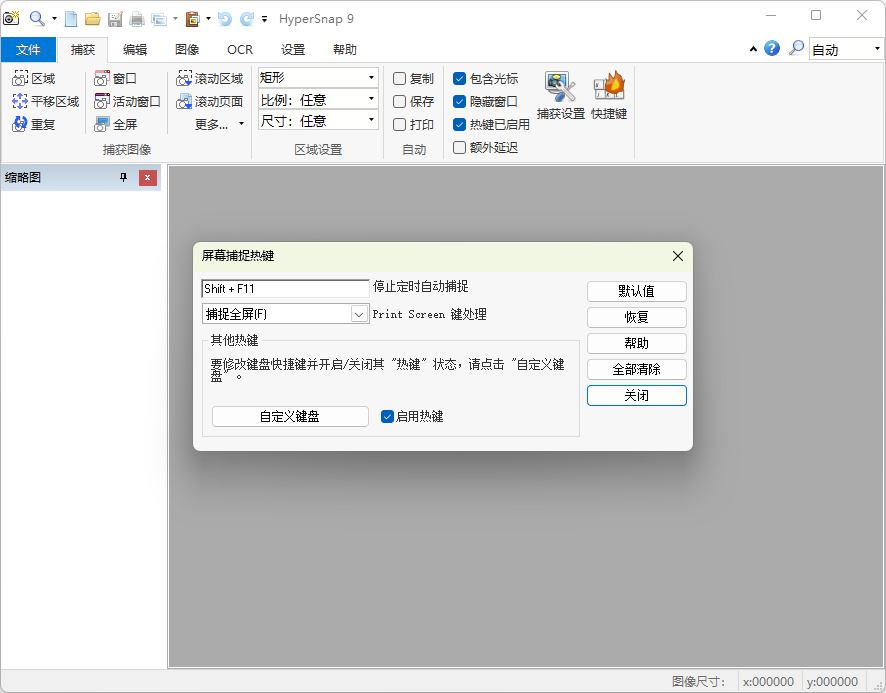This screenshot has height=693, width=886.
Task: Switch to the OCR tab
Action: point(240,49)
